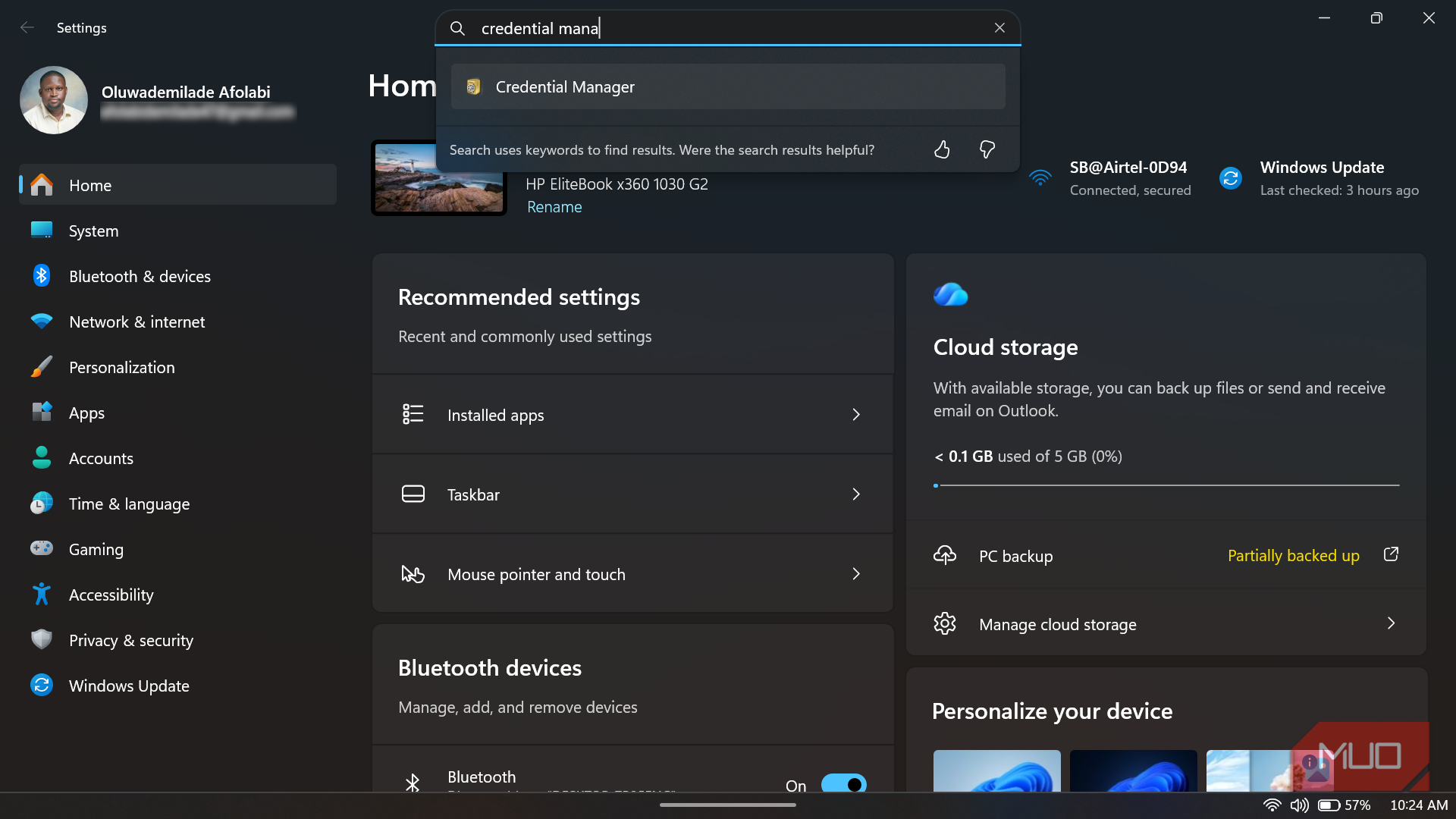Click the battery icon showing 57%
Image resolution: width=1456 pixels, height=819 pixels.
[1329, 805]
